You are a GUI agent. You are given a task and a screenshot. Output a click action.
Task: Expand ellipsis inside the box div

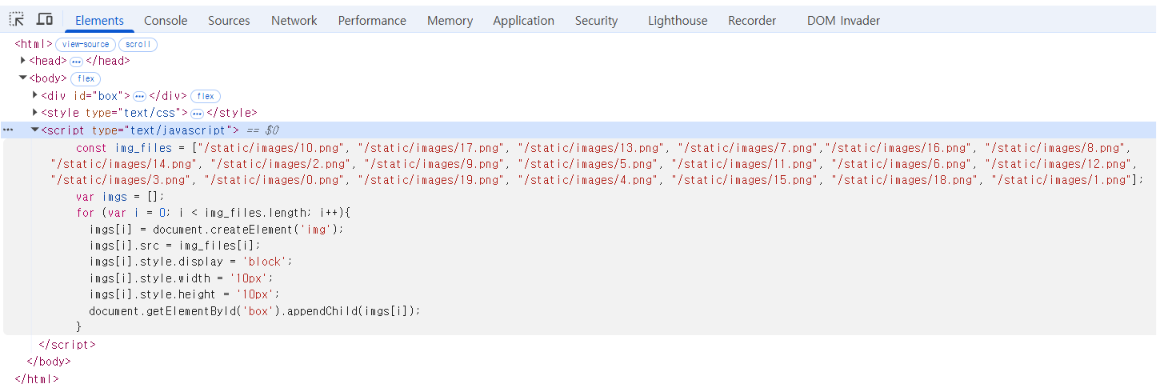point(139,96)
